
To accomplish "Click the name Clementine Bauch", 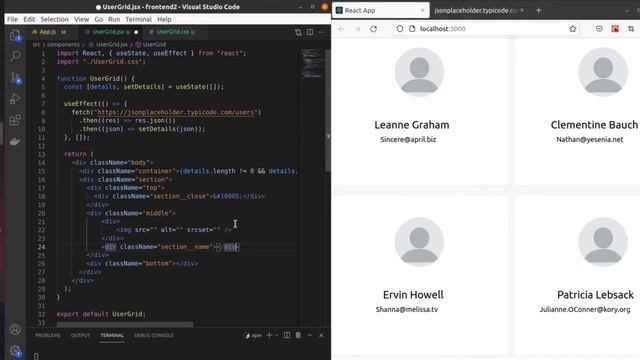I will [x=594, y=124].
